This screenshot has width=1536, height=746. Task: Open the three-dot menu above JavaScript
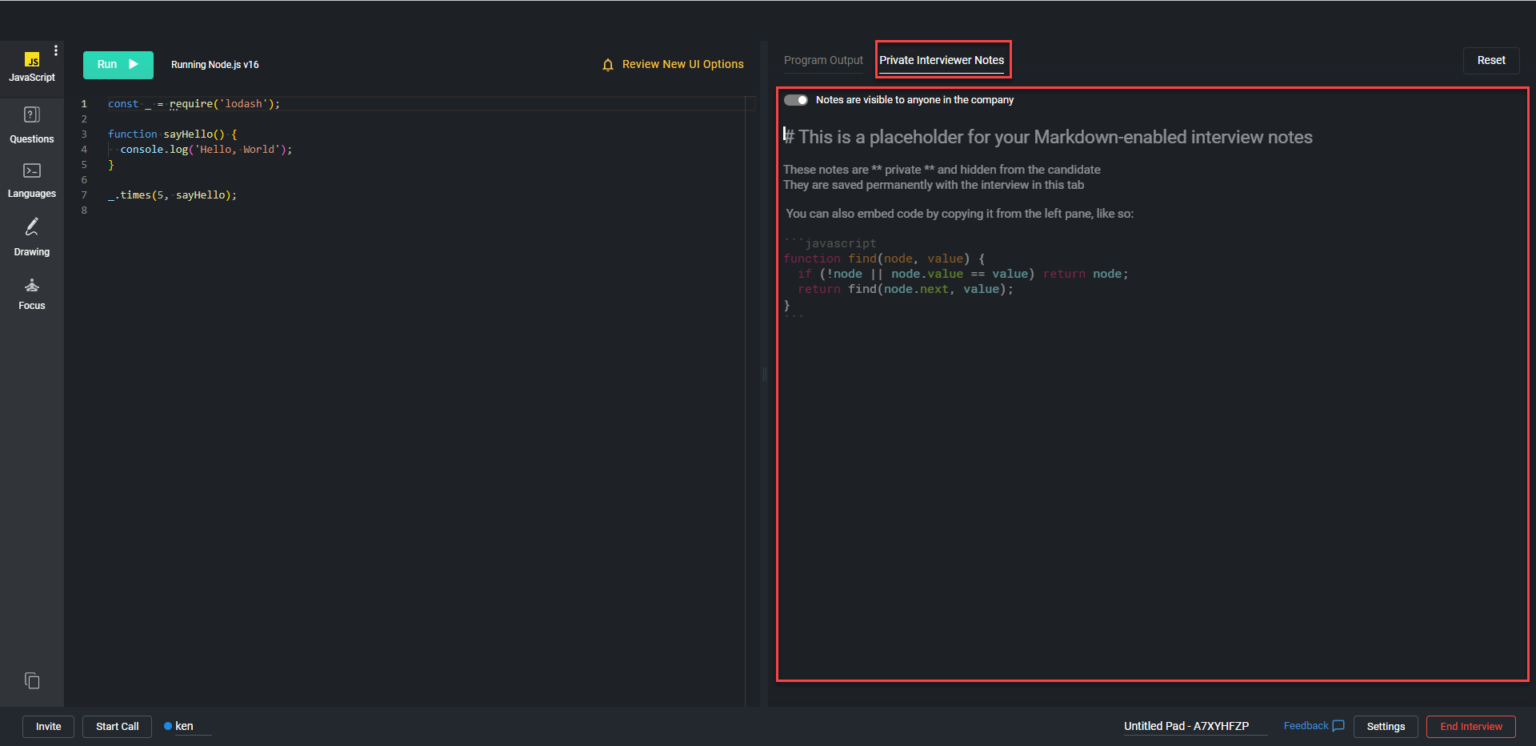56,50
